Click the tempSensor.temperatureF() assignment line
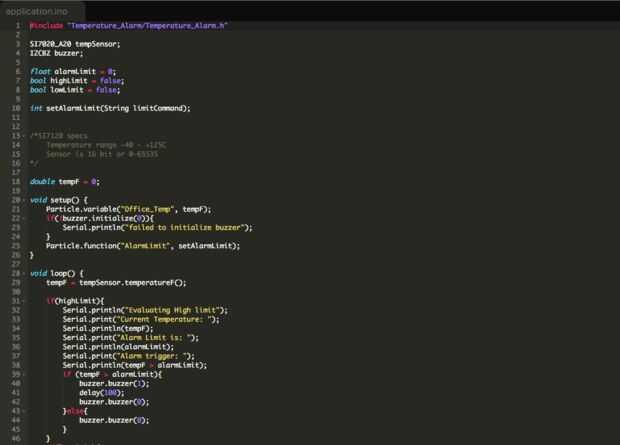The image size is (620, 445). 116,283
